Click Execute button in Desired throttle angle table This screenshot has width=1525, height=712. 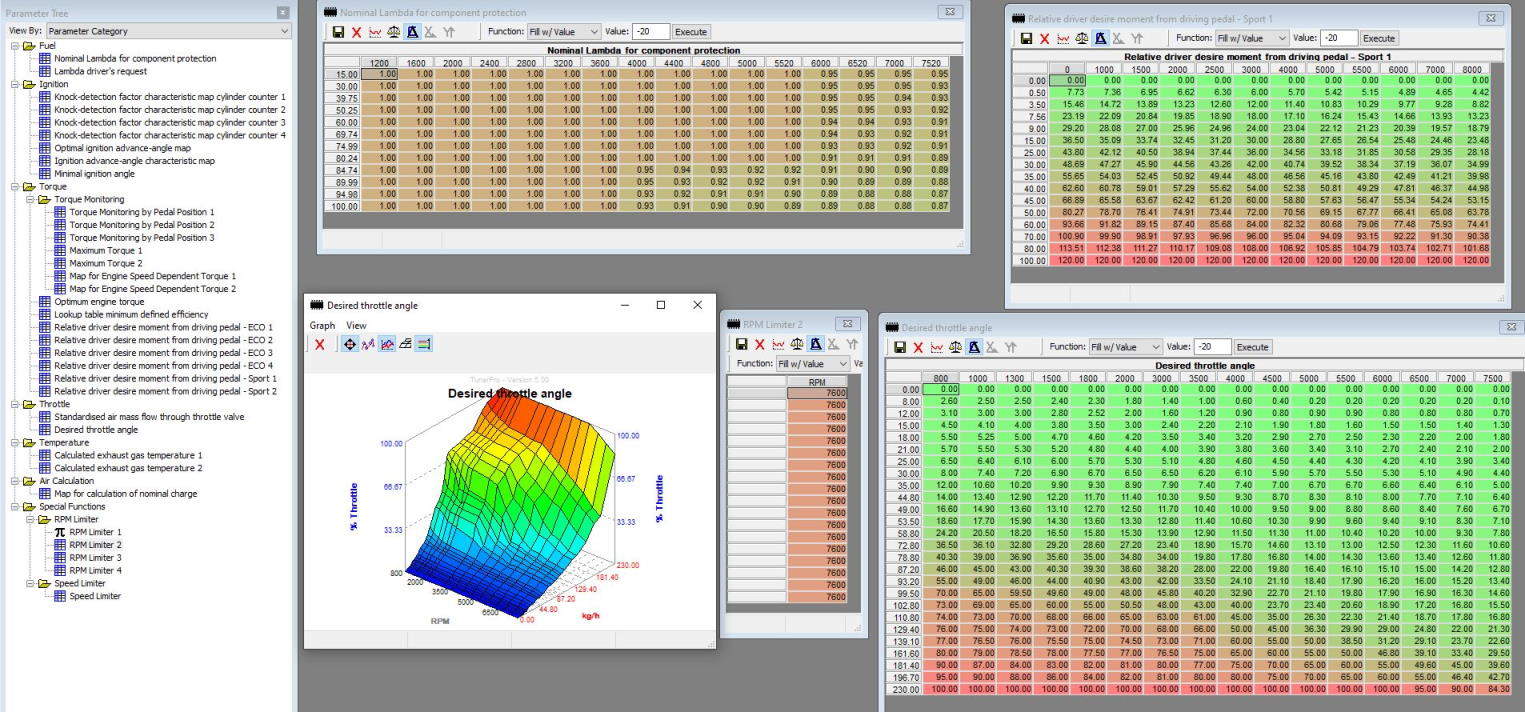(1253, 347)
